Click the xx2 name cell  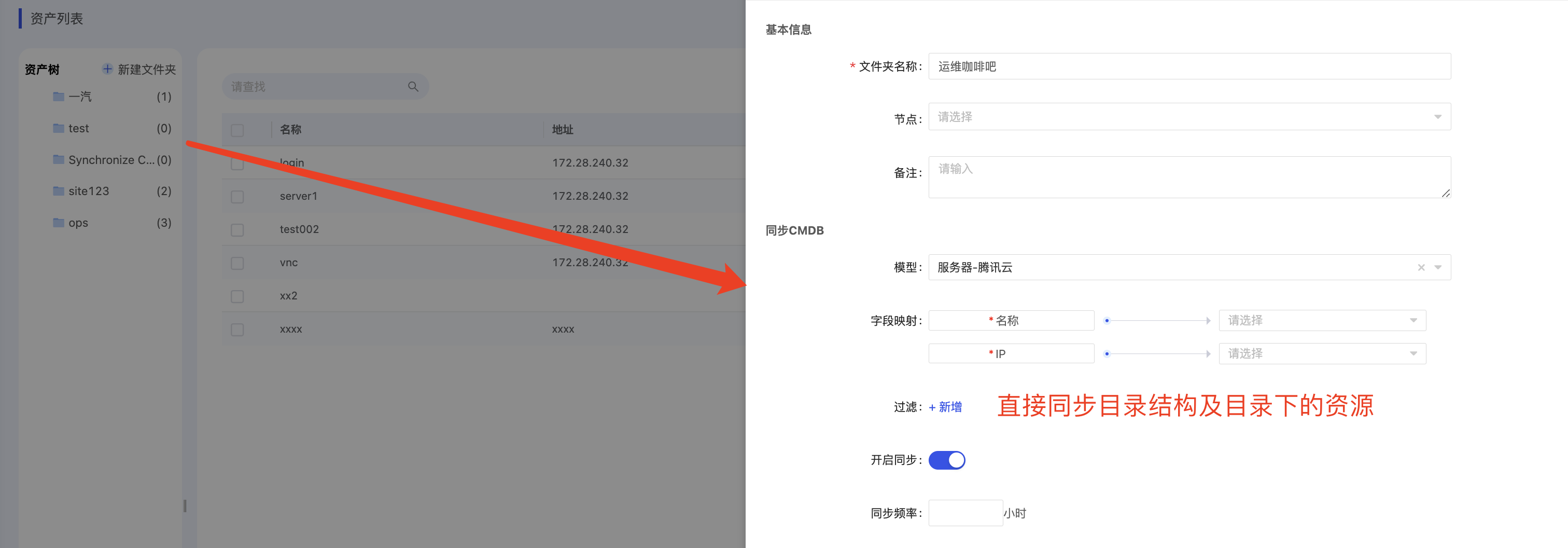288,296
